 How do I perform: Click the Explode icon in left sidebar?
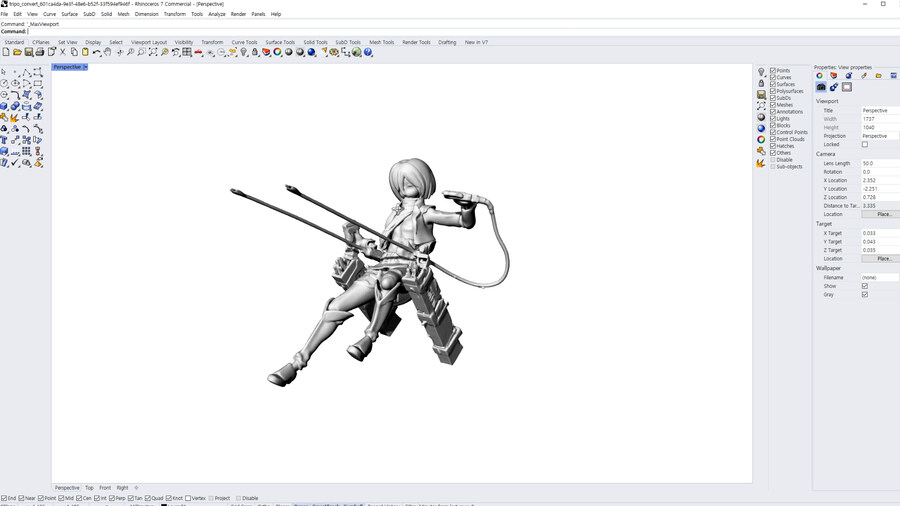click(x=15, y=118)
